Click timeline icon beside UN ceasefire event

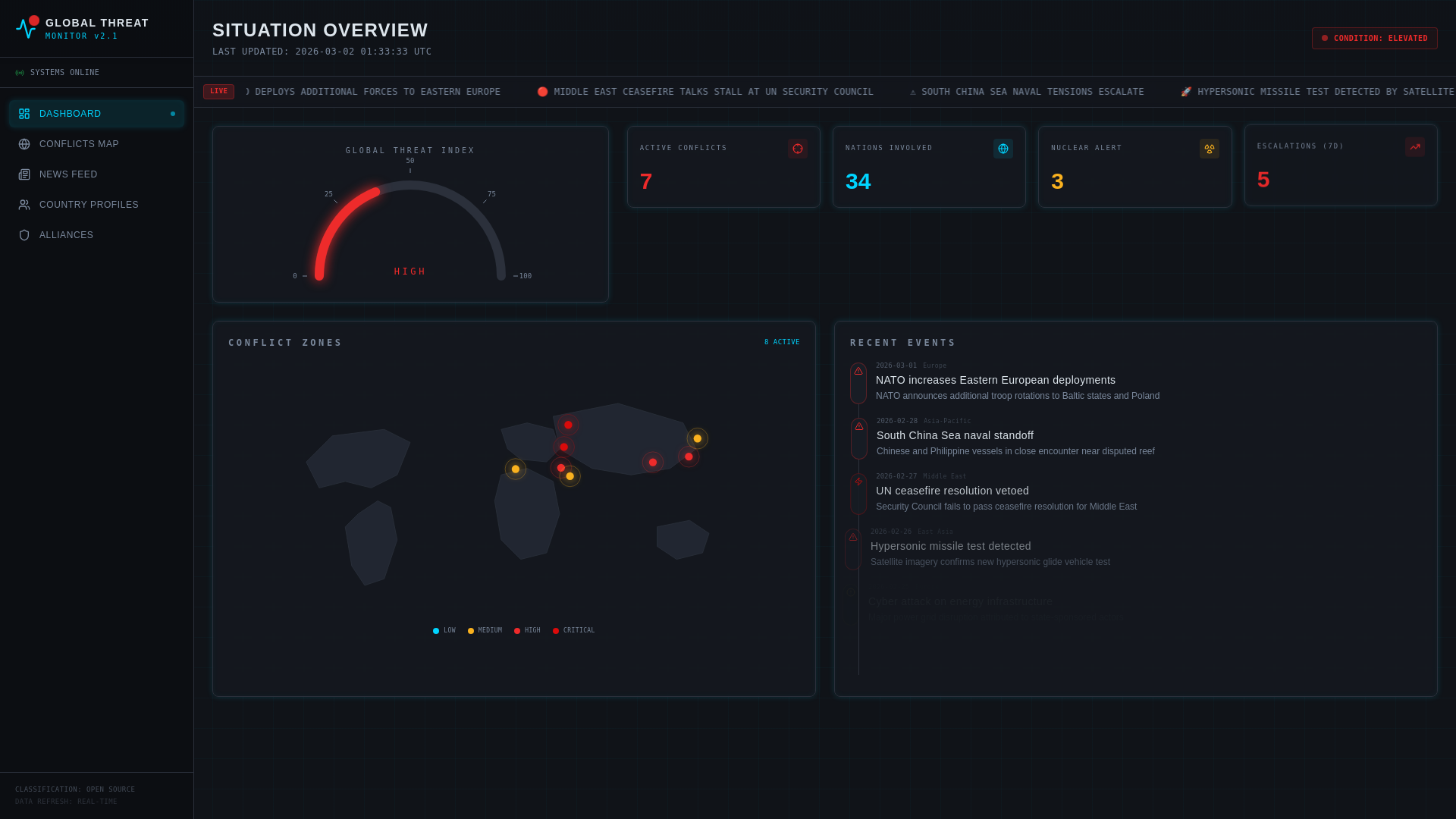[858, 482]
